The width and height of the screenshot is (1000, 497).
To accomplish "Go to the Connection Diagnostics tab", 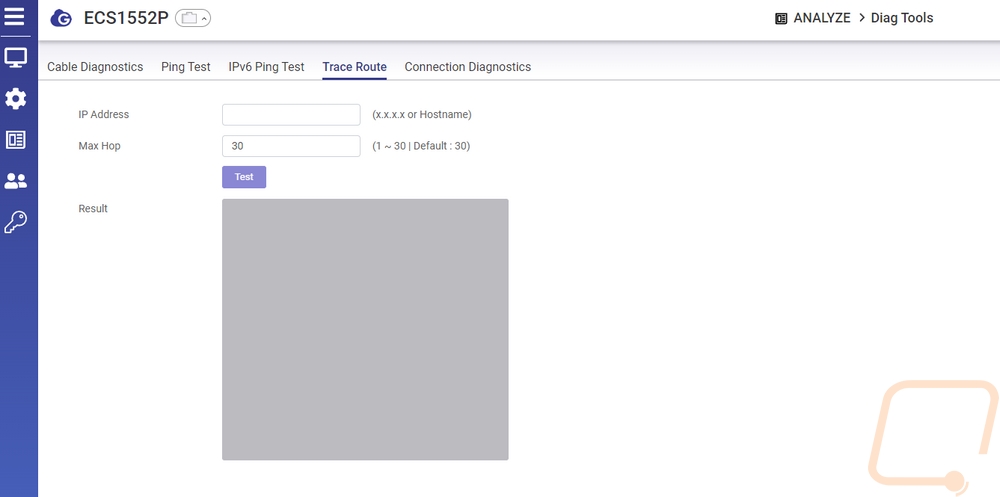I will point(467,67).
